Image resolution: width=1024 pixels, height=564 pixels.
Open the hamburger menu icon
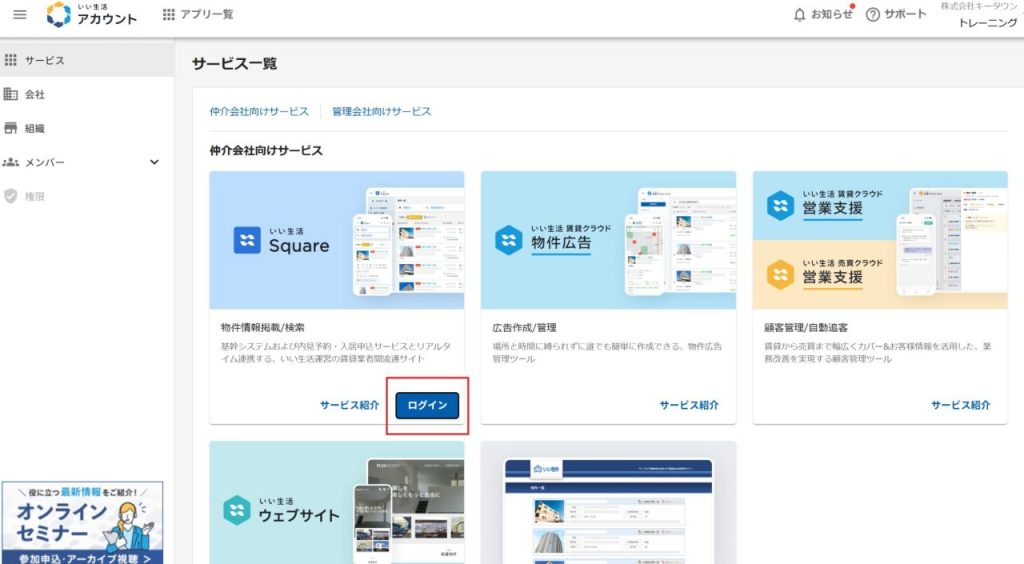click(20, 15)
